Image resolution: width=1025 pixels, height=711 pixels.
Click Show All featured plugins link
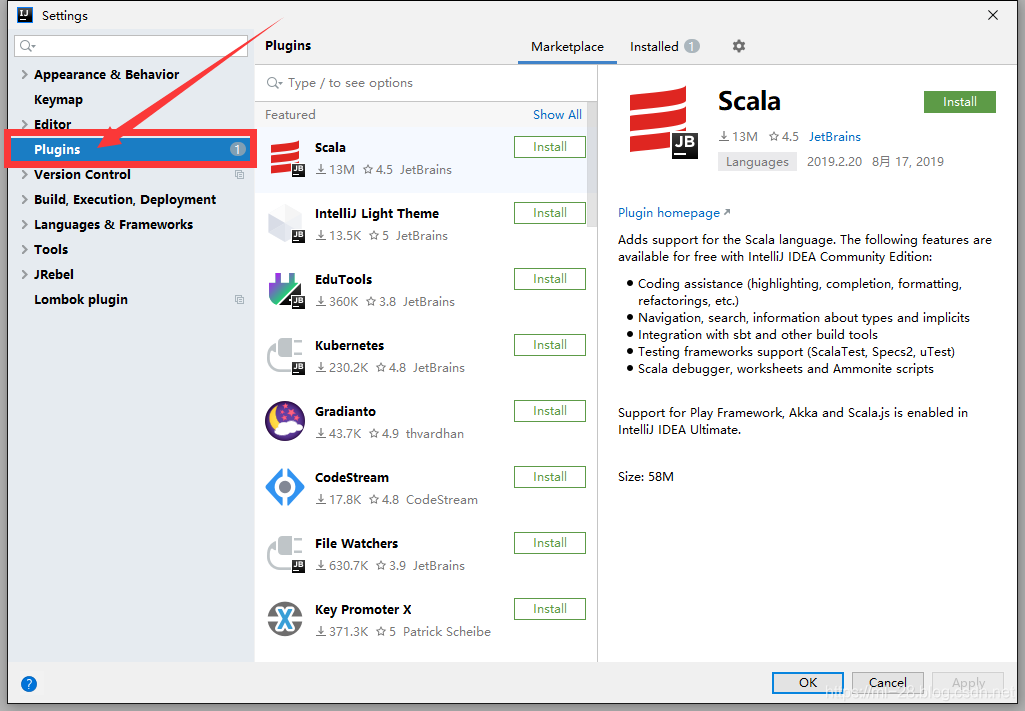[557, 114]
